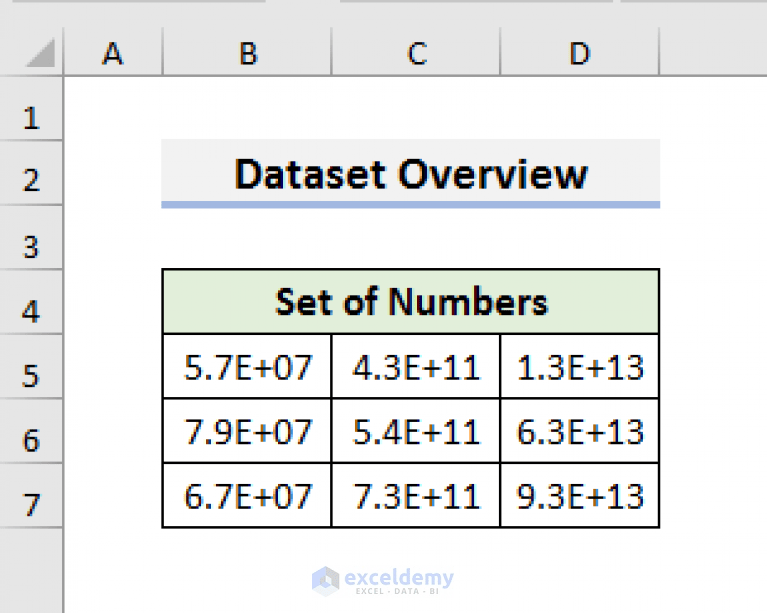
Task: Select row 4 header
Action: (31, 302)
